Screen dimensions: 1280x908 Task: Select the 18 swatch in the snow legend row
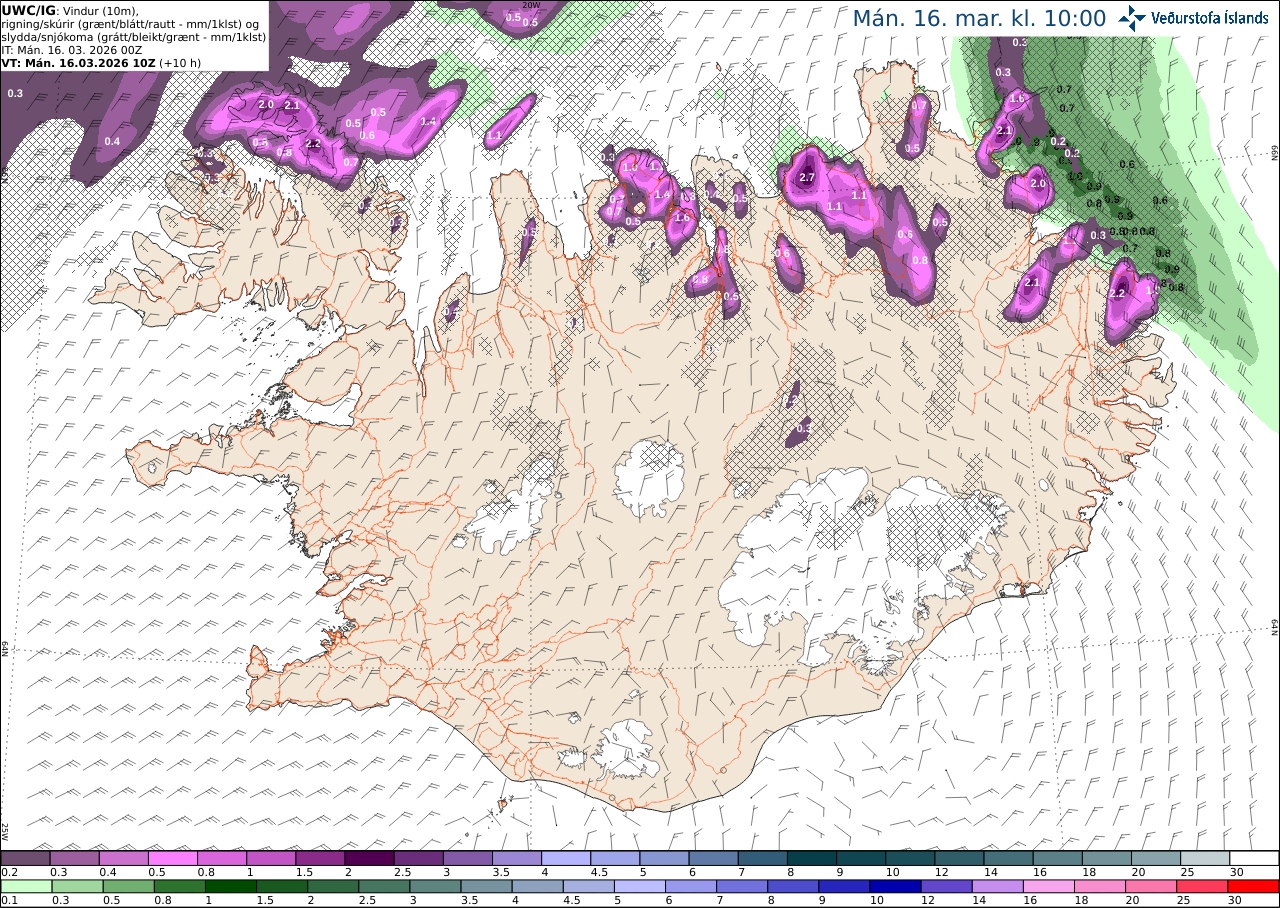(1106, 858)
